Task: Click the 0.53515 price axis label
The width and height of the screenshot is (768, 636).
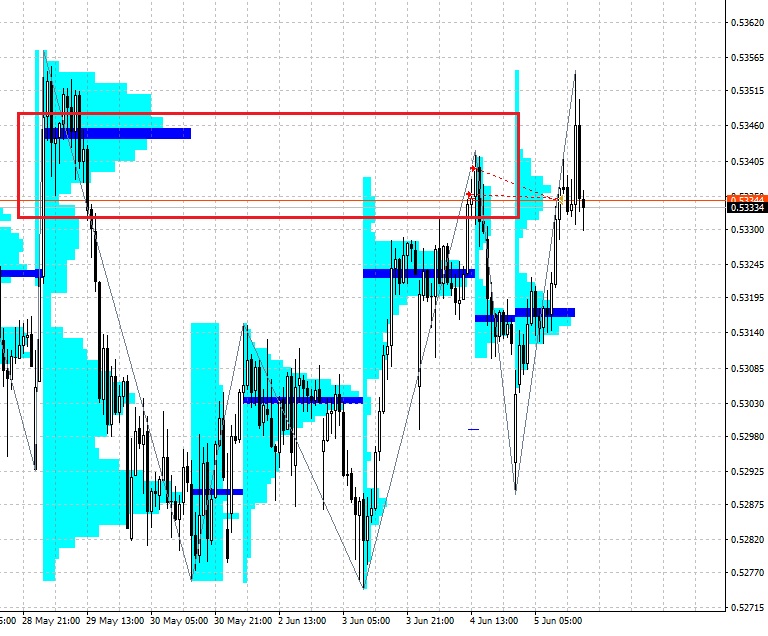Action: [747, 91]
